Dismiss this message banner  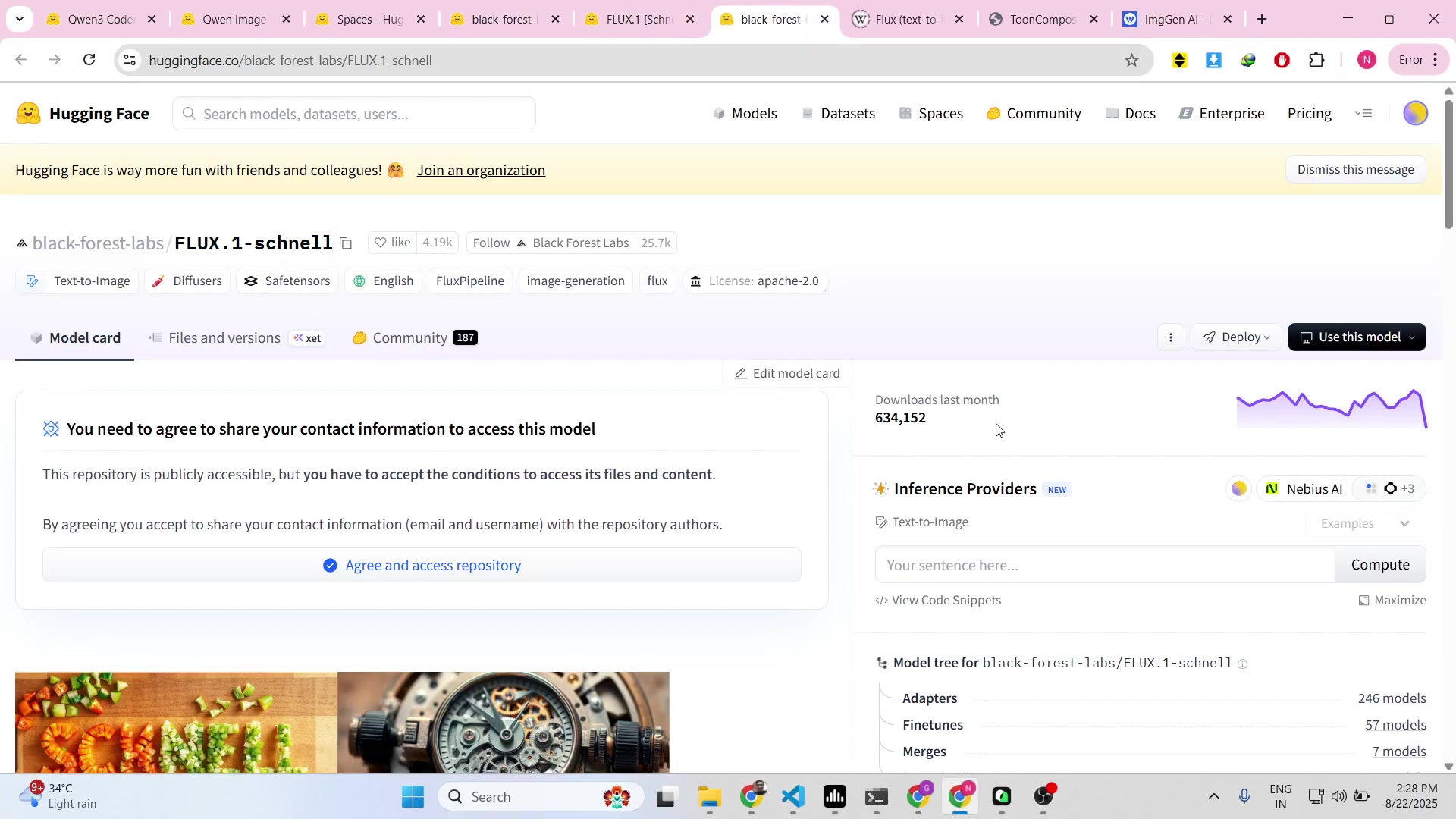tap(1355, 170)
